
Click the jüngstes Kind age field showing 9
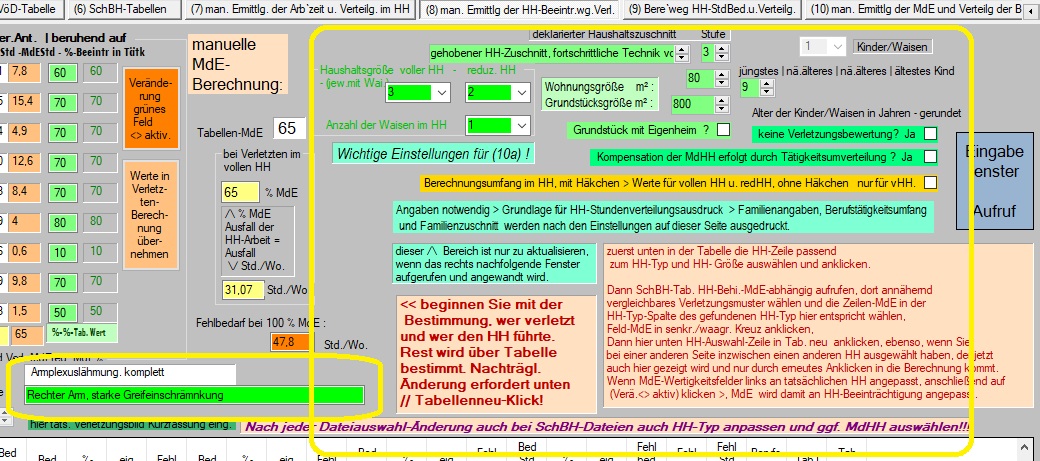click(x=749, y=87)
